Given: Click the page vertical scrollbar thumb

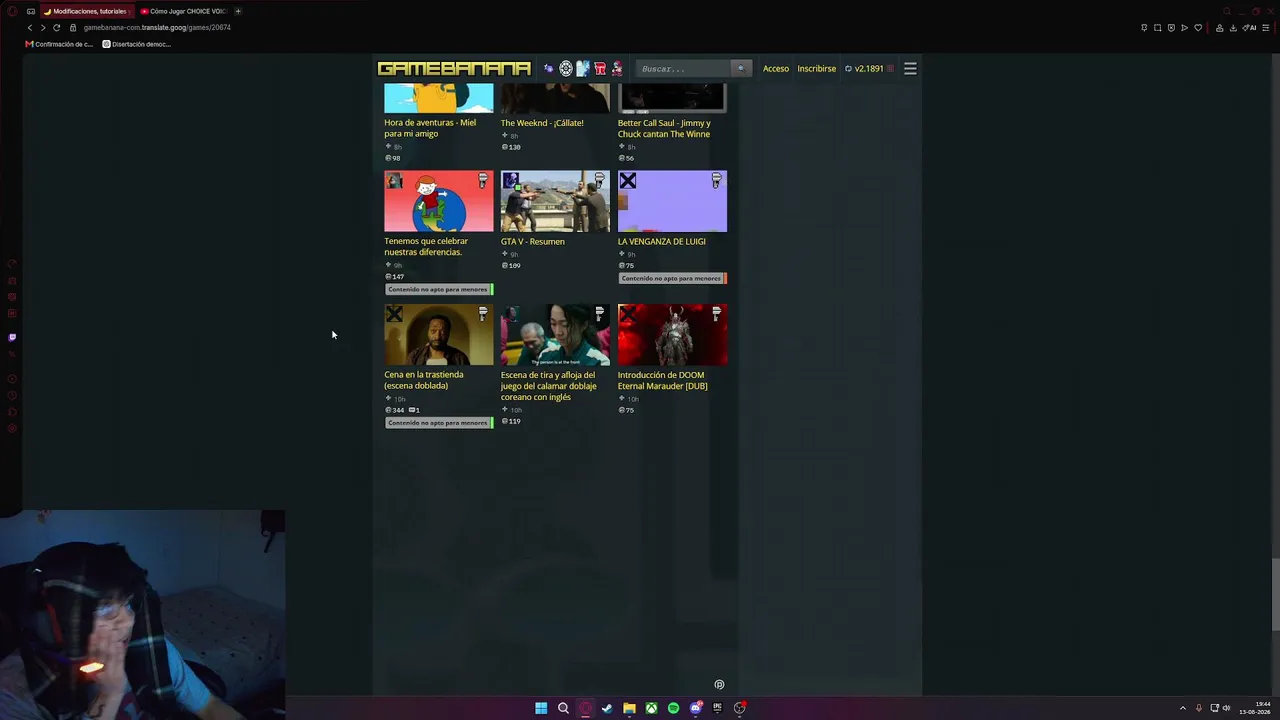Looking at the screenshot, I should [x=1275, y=595].
